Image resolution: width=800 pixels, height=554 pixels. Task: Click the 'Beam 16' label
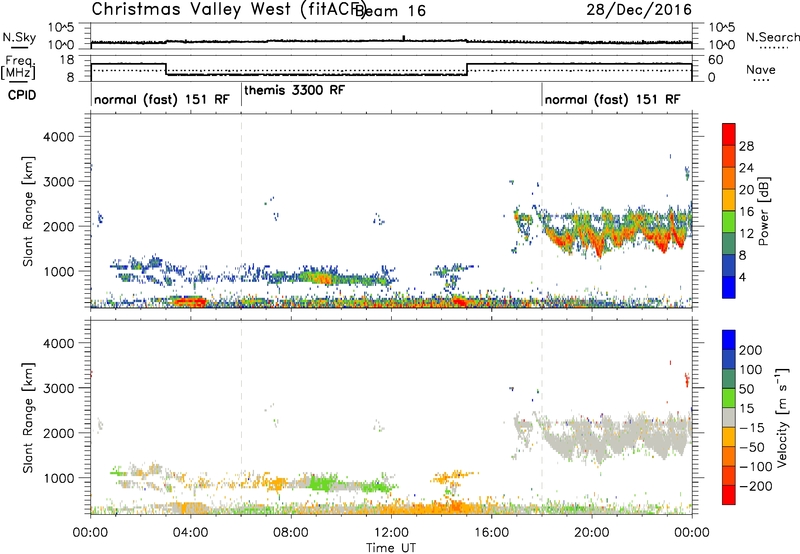[390, 11]
